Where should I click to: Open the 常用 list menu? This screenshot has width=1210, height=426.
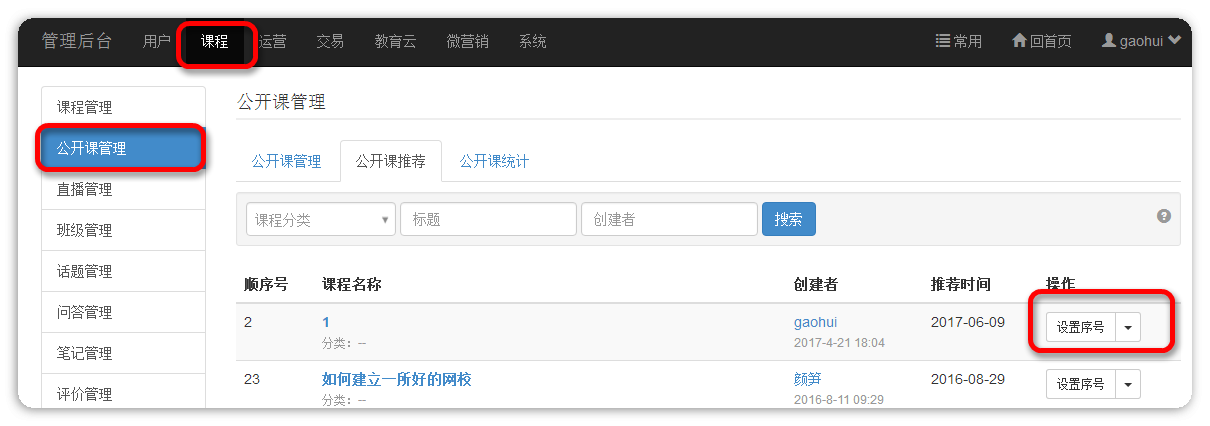[958, 42]
